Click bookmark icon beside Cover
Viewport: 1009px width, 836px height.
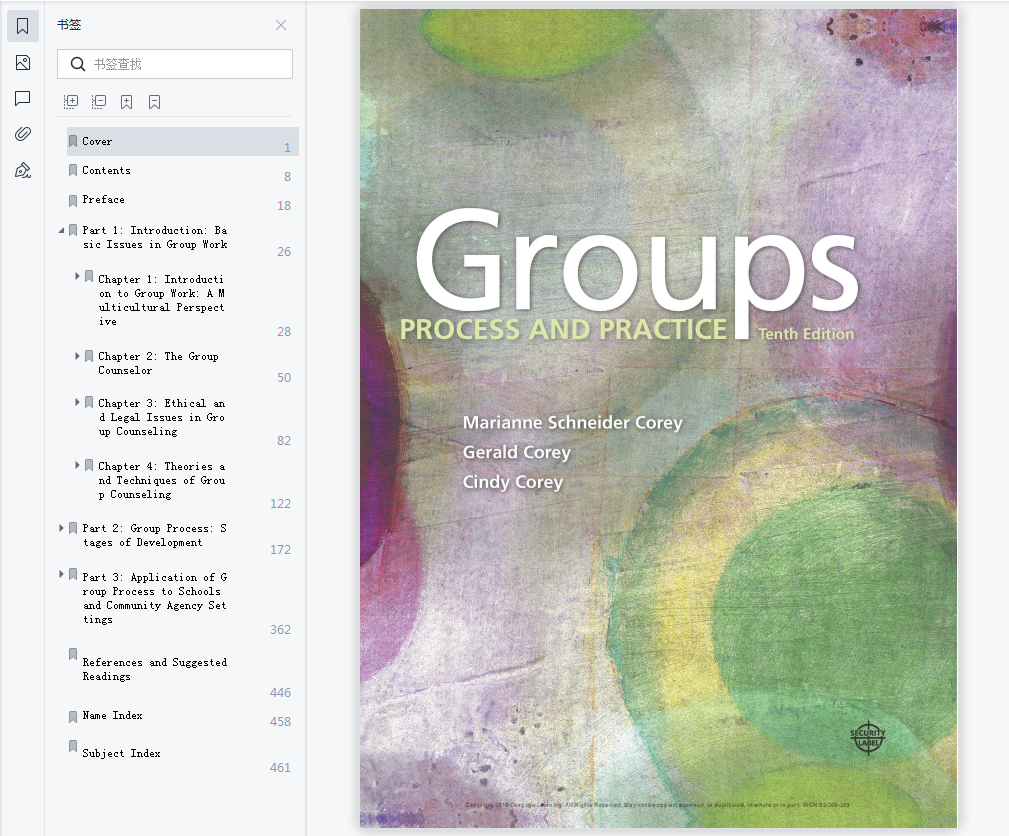[73, 141]
